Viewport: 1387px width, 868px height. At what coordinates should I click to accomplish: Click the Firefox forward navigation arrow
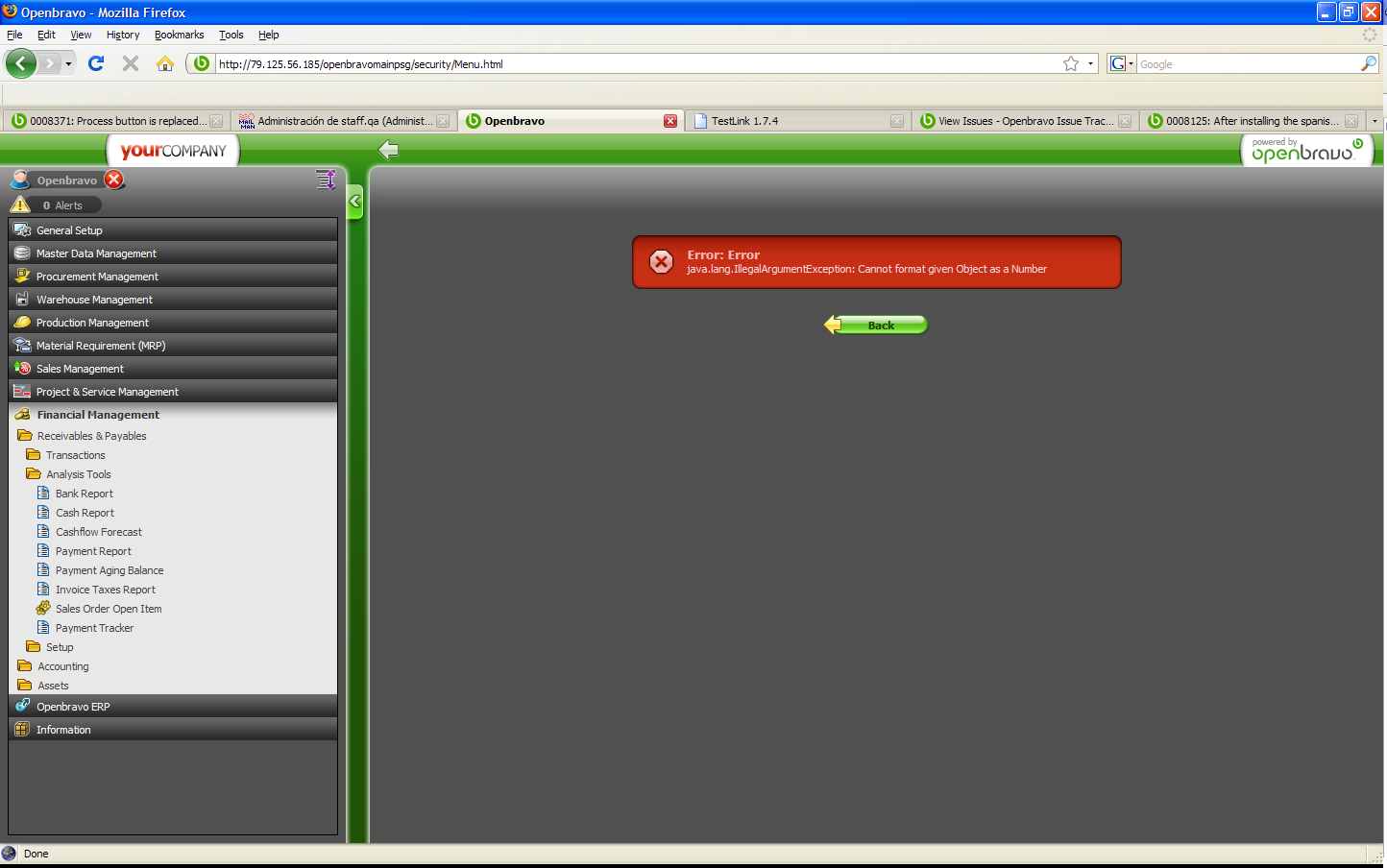tap(50, 63)
